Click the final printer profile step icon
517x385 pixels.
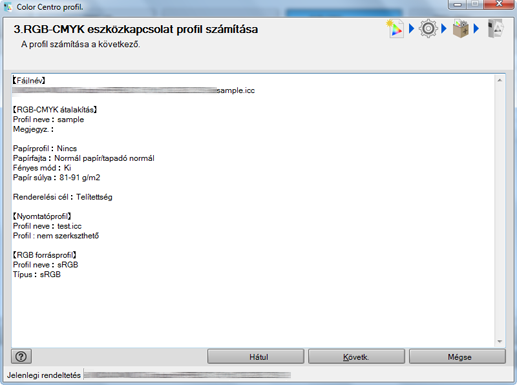pos(495,29)
